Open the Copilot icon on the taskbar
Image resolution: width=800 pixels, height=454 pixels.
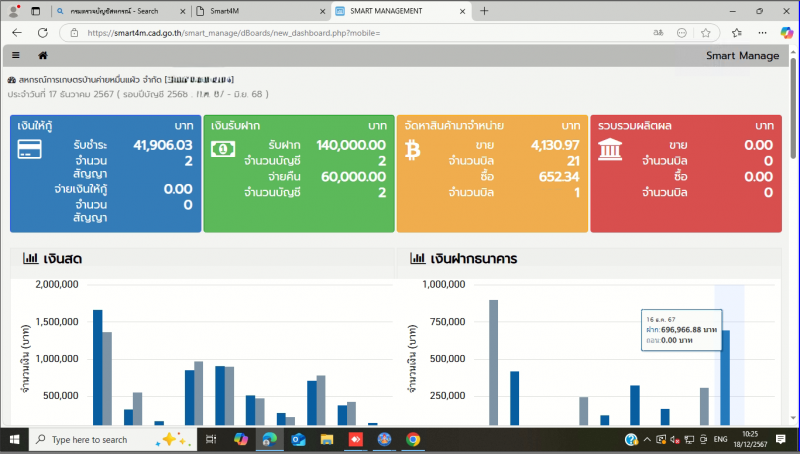pyautogui.click(x=240, y=439)
